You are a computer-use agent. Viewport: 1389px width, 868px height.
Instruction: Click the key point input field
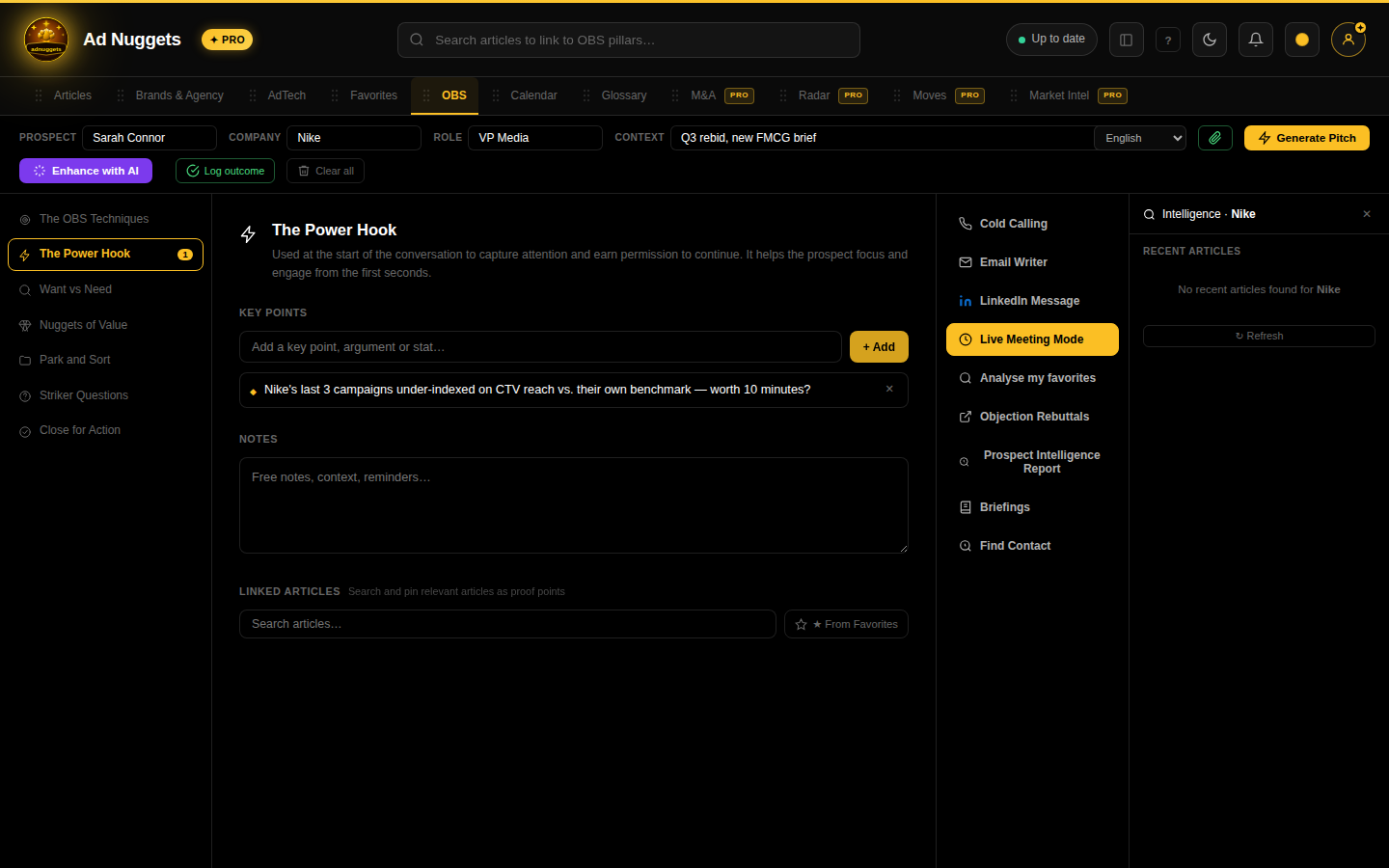[540, 347]
